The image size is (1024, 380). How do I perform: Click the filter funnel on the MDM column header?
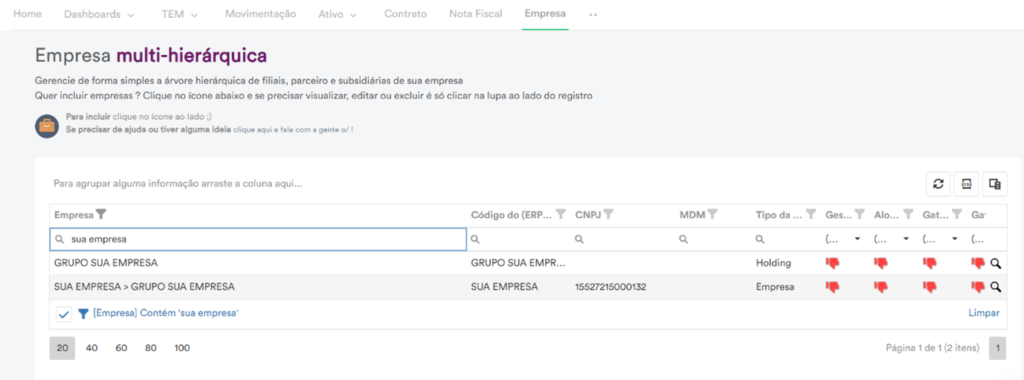(x=712, y=214)
